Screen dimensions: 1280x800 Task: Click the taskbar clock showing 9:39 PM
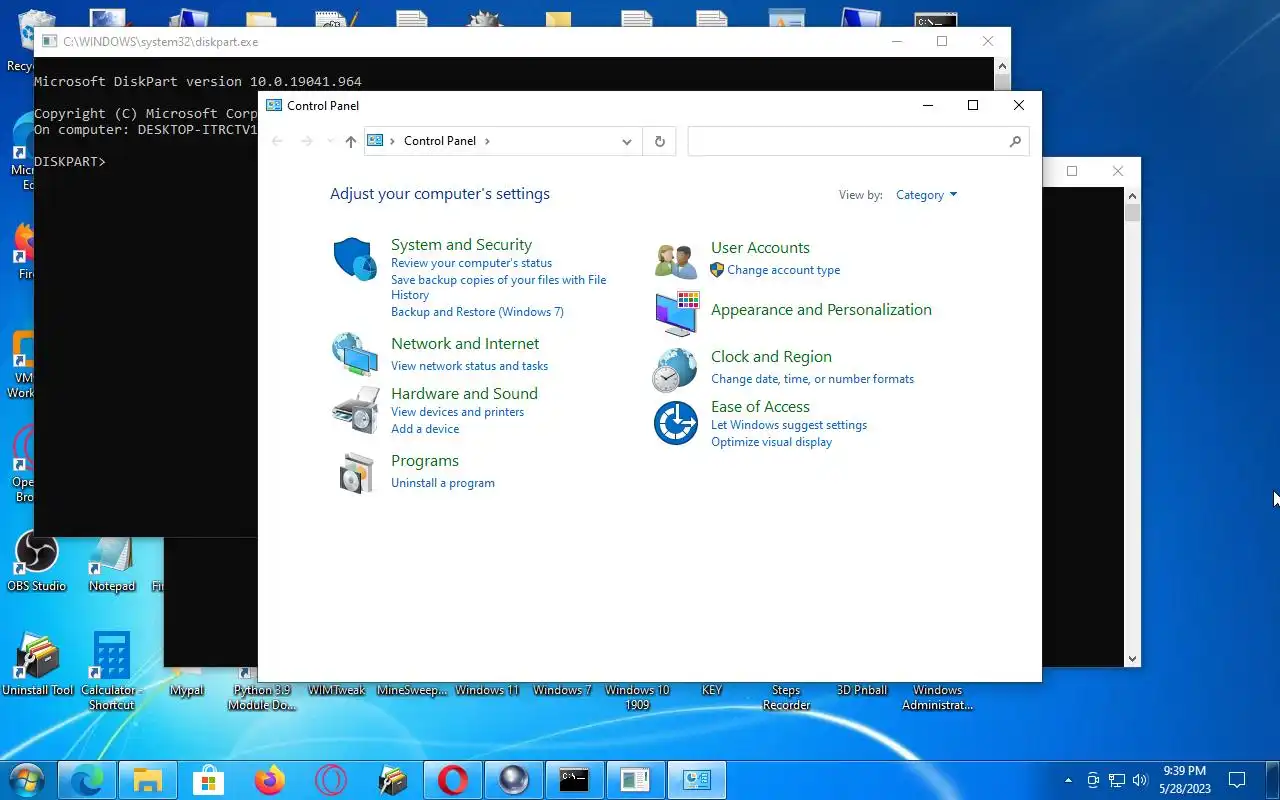point(1184,780)
